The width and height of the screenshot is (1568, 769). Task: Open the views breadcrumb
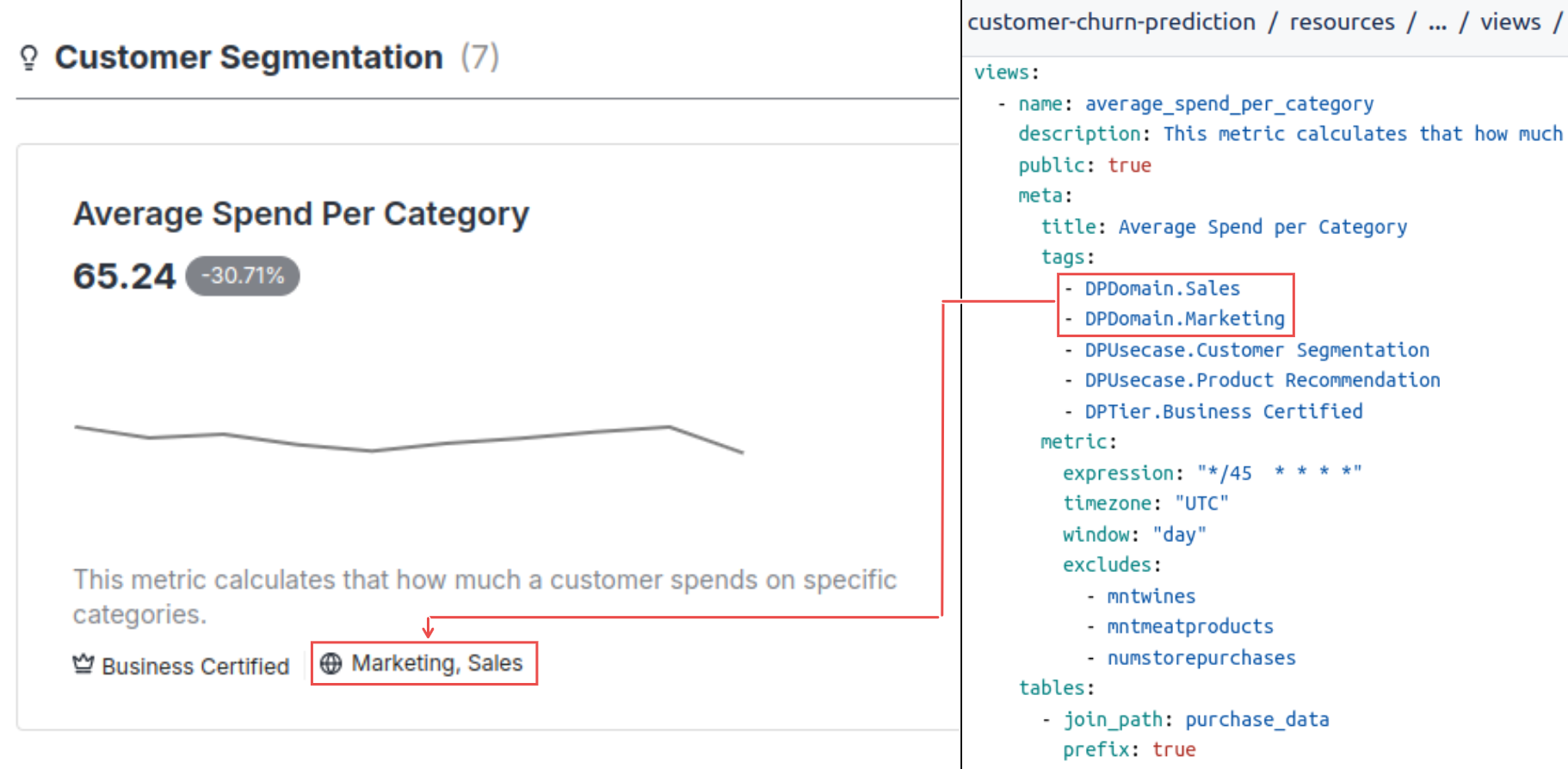click(x=1510, y=22)
